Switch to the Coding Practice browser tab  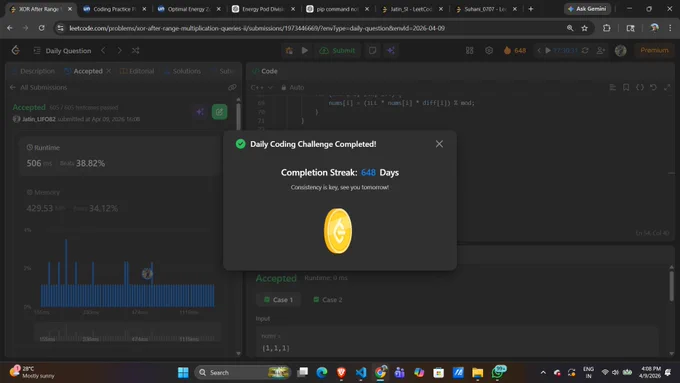pos(114,9)
